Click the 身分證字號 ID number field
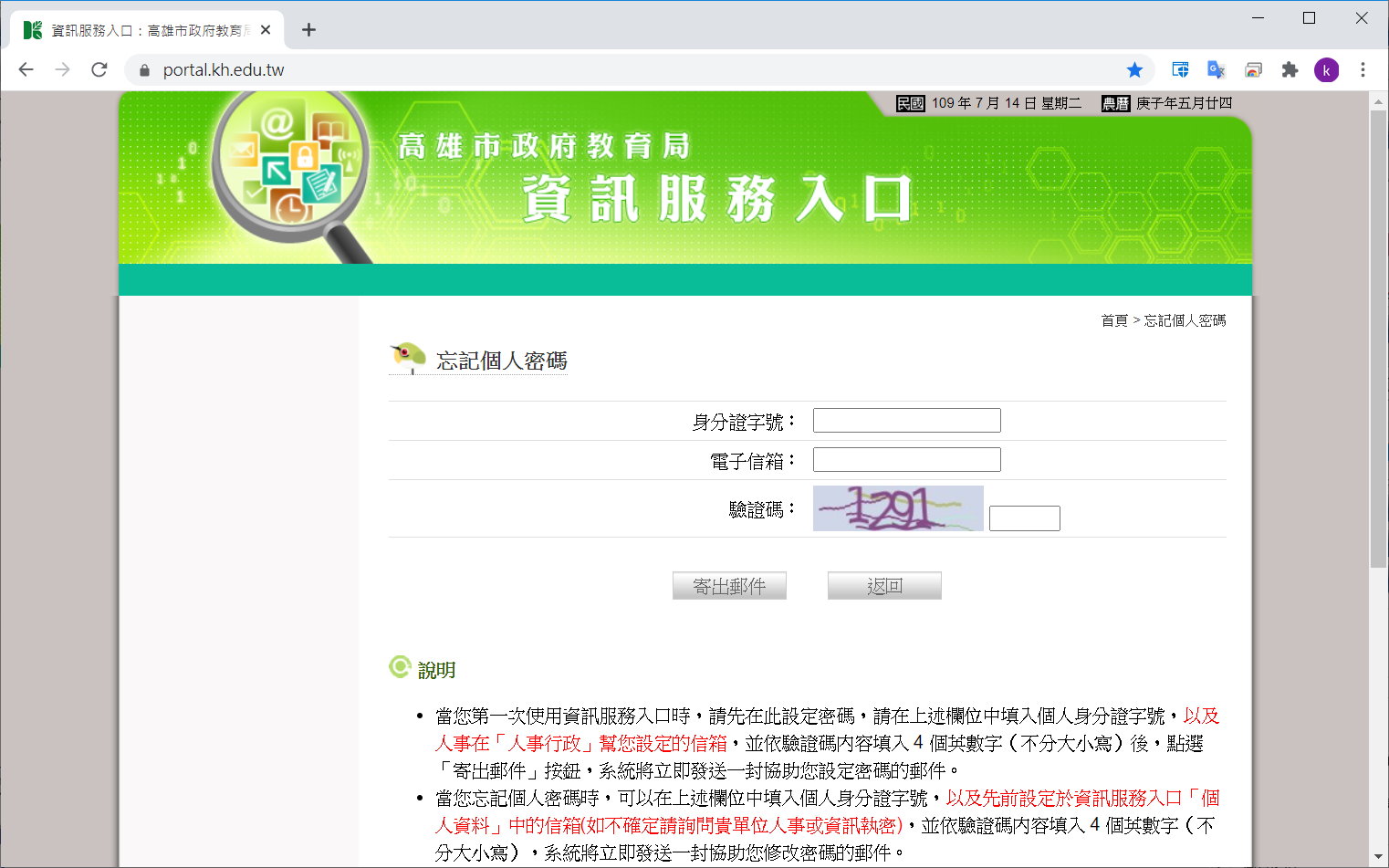This screenshot has height=868, width=1389. coord(905,420)
